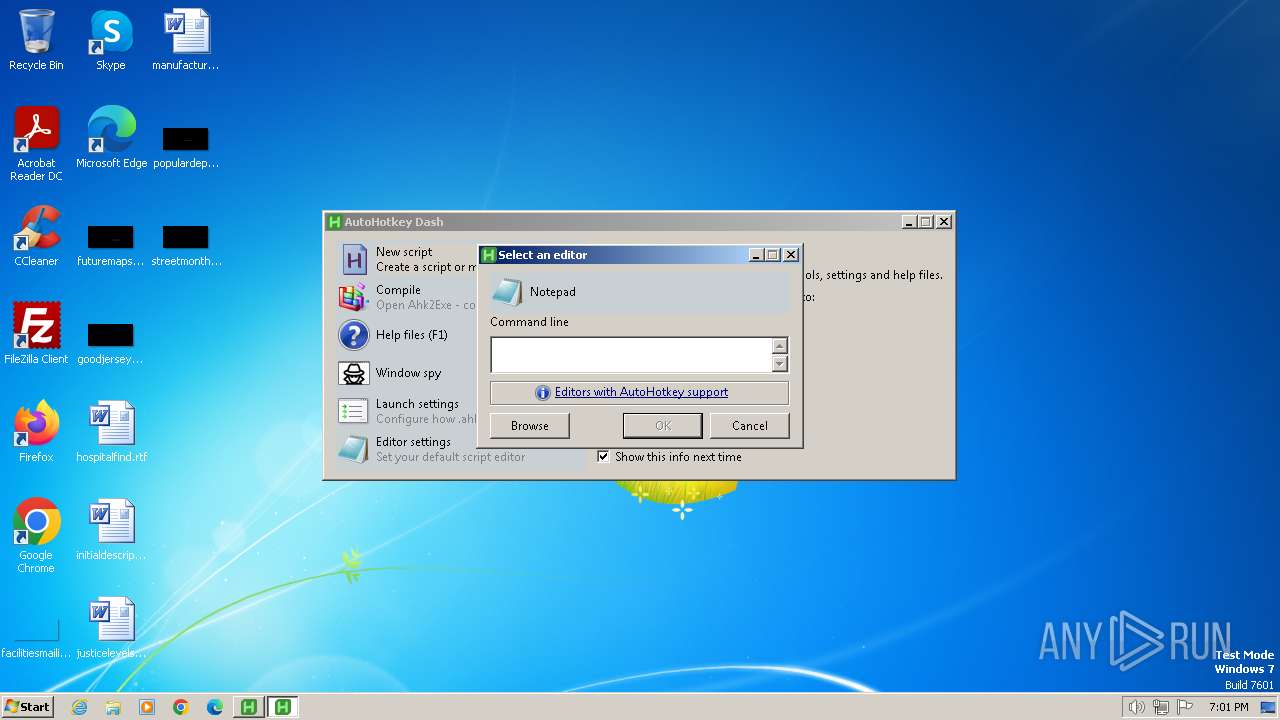Open Editors with AutoHotkey support link

[x=641, y=392]
